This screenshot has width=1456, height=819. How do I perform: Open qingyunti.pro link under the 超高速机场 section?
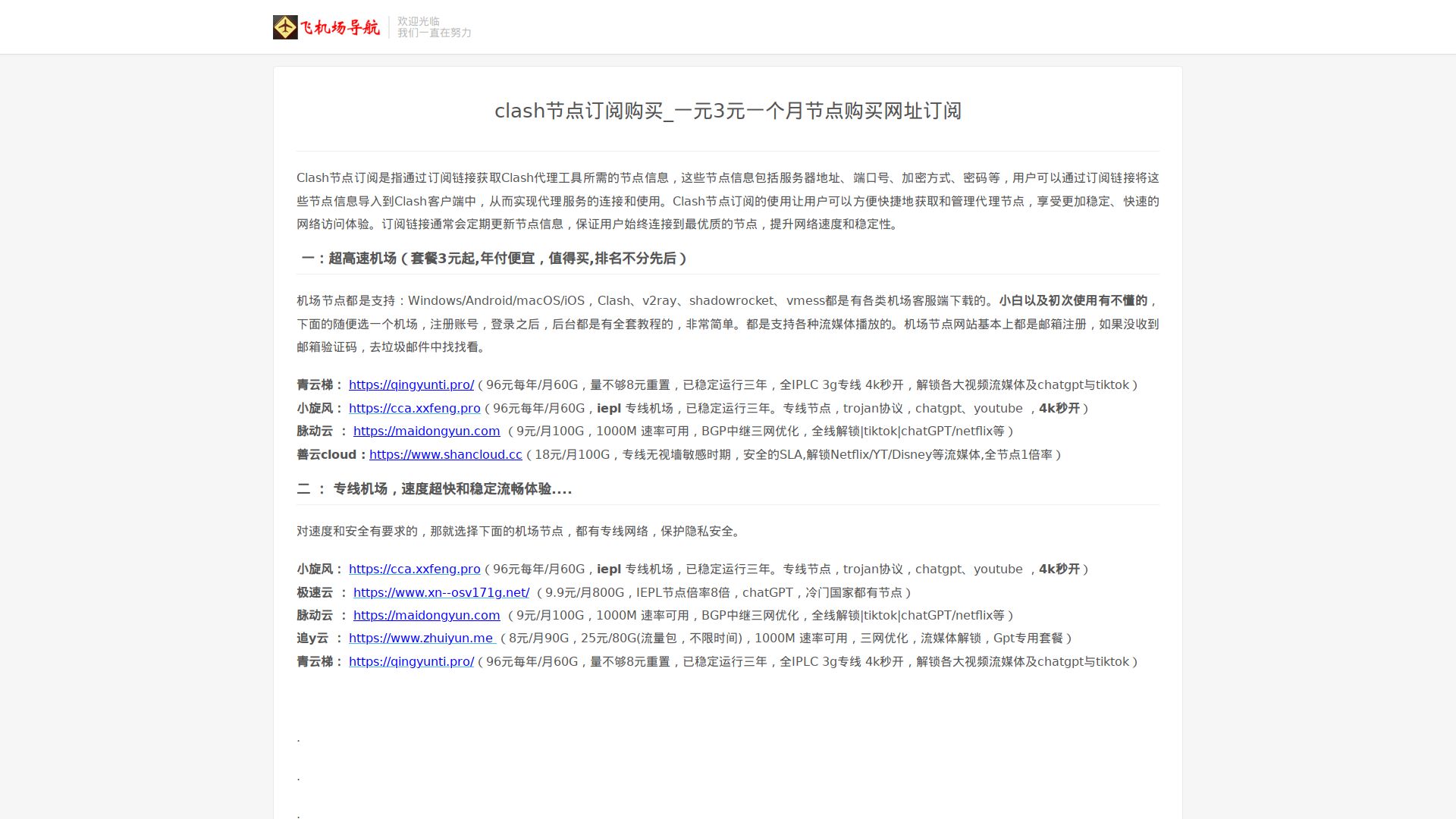411,385
